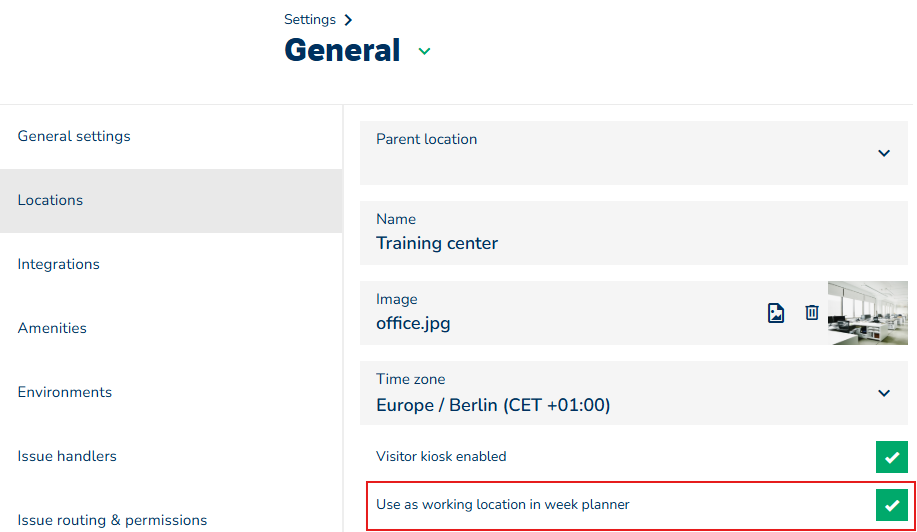Select Environments from sidebar

click(x=65, y=392)
